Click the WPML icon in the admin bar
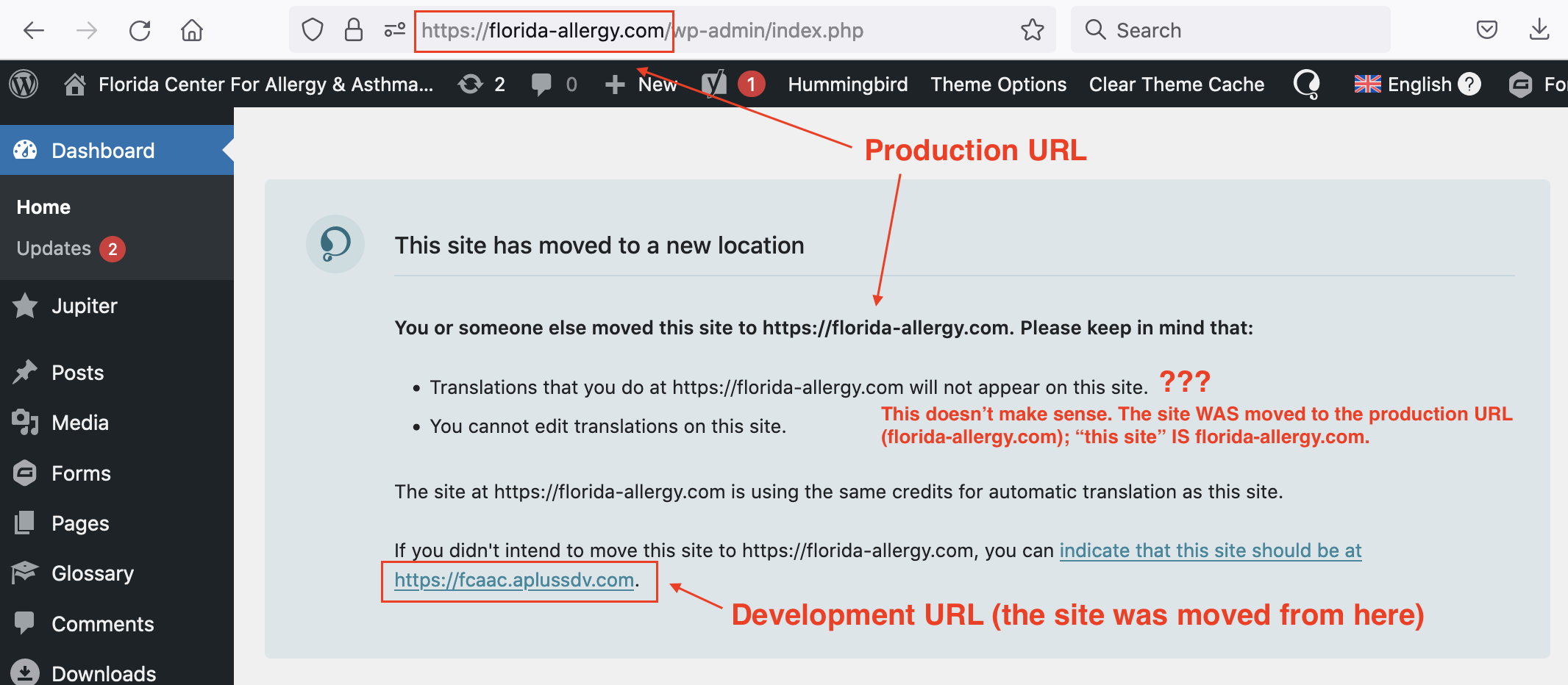Viewport: 1568px width, 685px height. tap(1307, 84)
